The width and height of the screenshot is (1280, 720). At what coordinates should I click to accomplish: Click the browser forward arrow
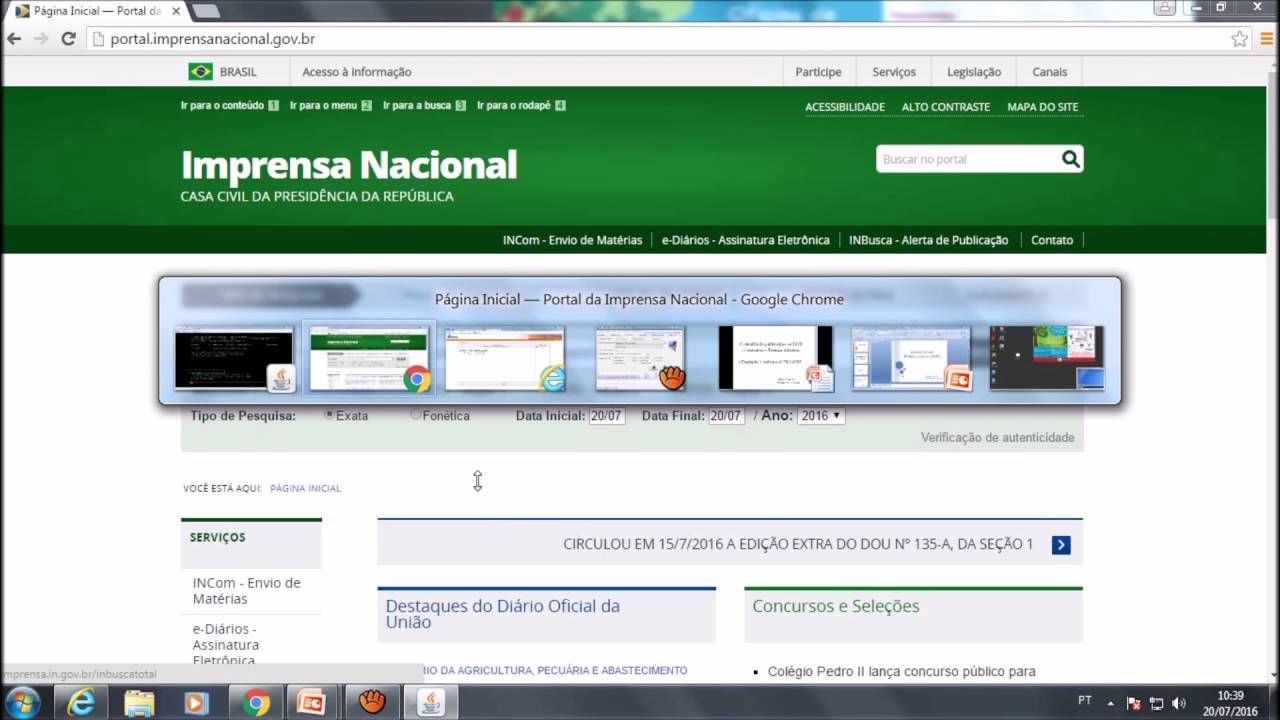[41, 39]
